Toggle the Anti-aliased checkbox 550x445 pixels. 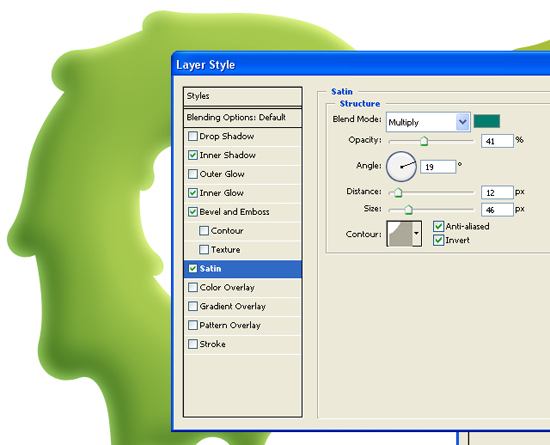pos(438,226)
